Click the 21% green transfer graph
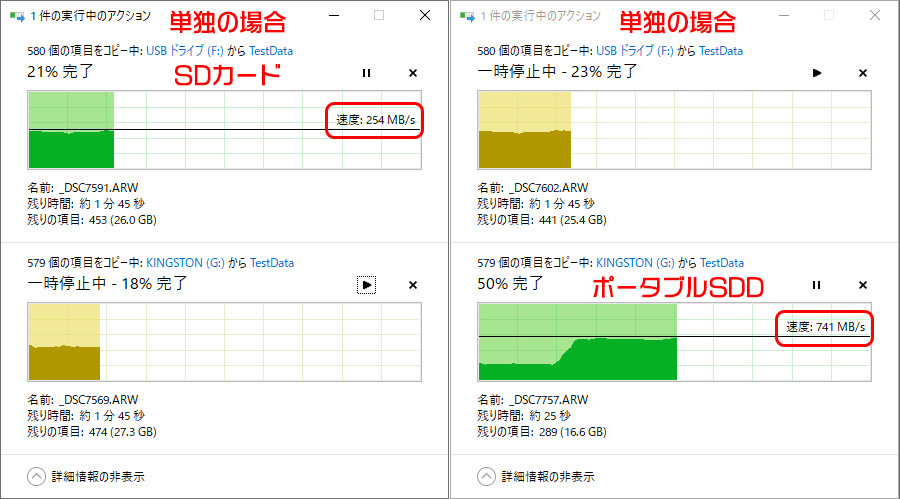The image size is (900, 499). tap(224, 130)
